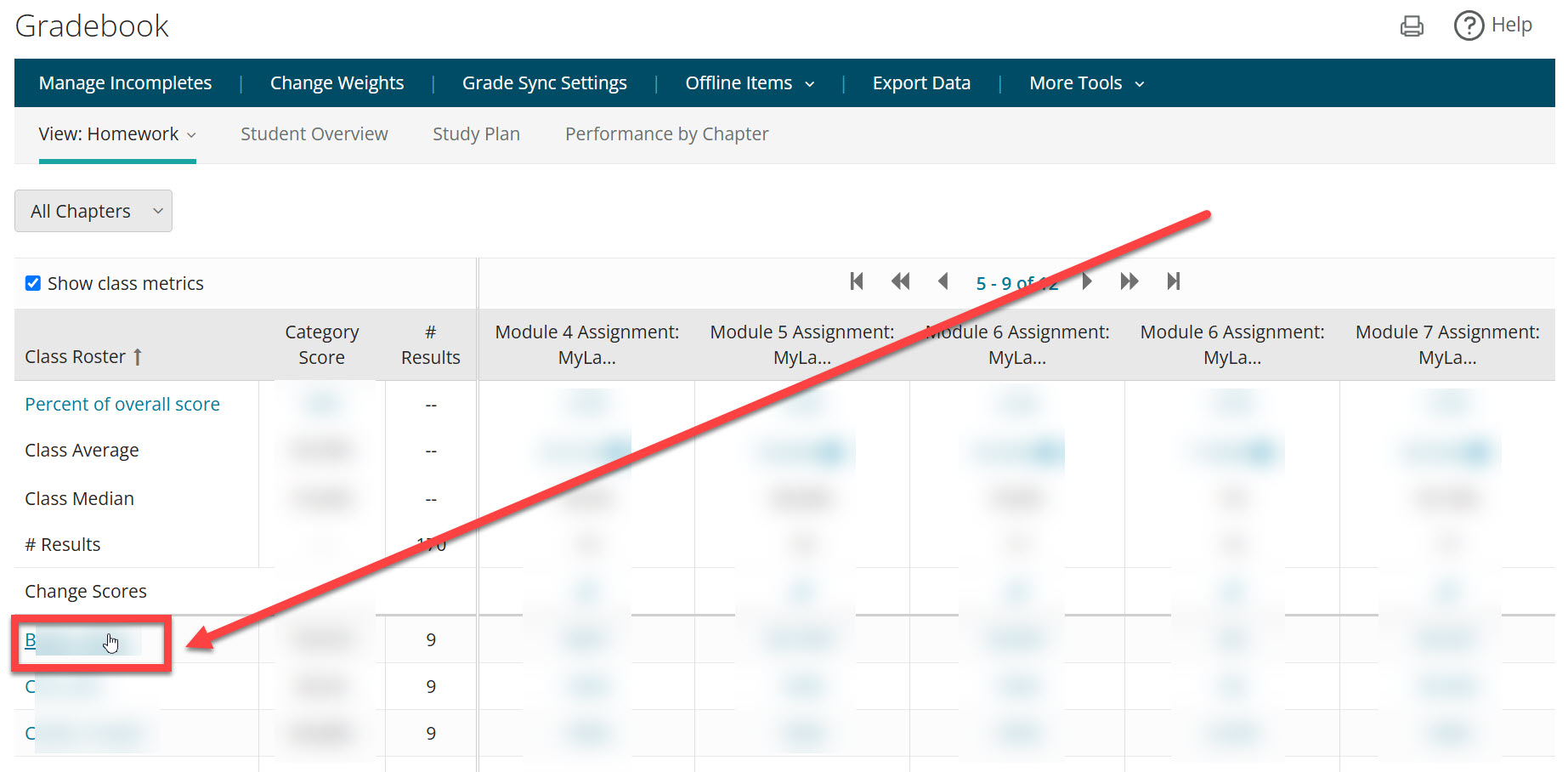This screenshot has height=772, width=1568.
Task: Click Module 7 Assignment column header
Action: 1447,344
